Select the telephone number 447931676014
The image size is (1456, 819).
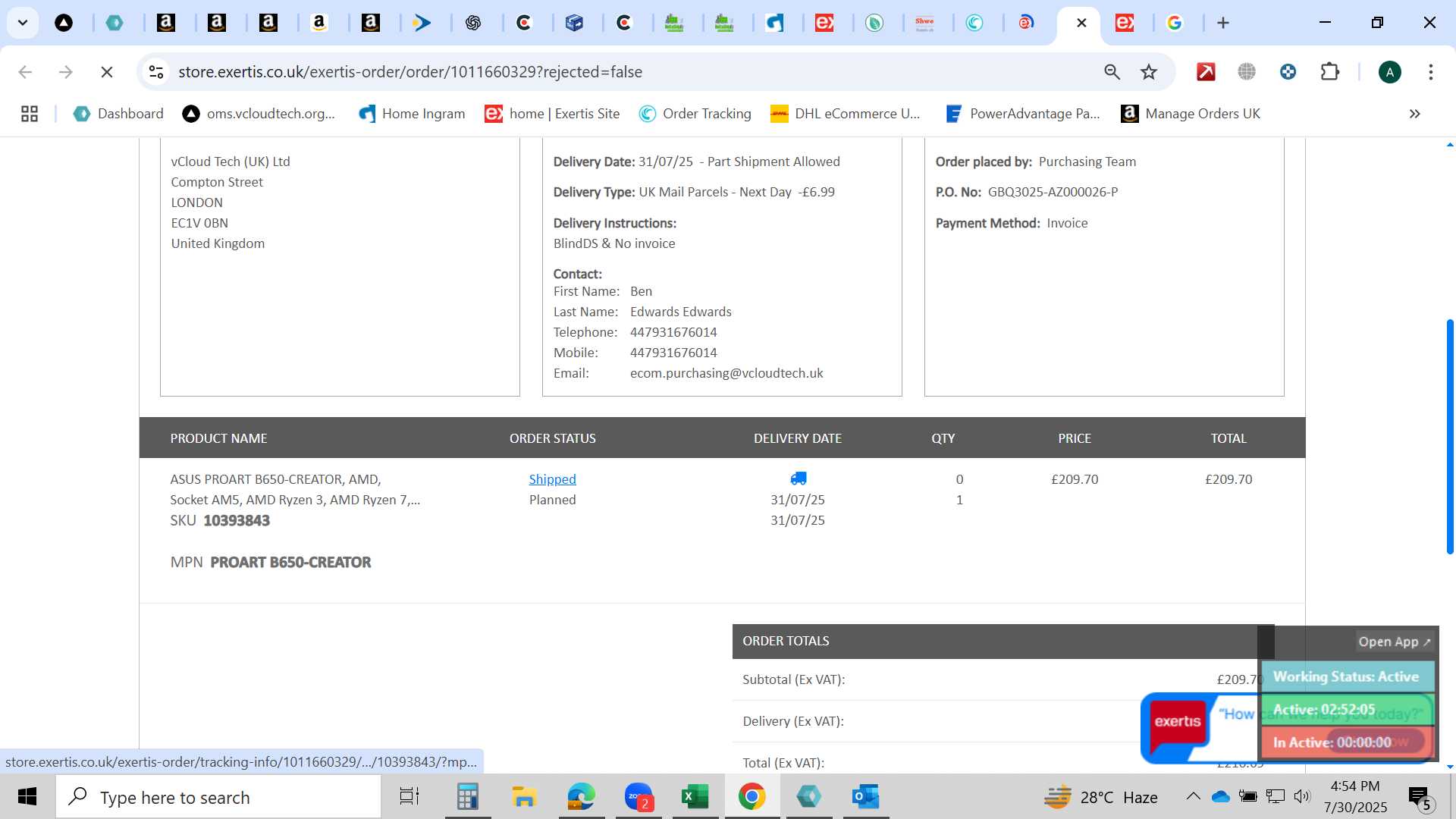[x=673, y=333]
